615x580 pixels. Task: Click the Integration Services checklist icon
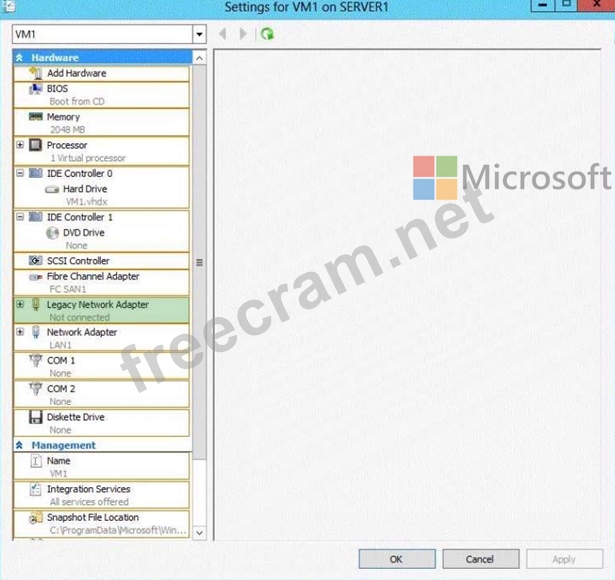tap(36, 489)
